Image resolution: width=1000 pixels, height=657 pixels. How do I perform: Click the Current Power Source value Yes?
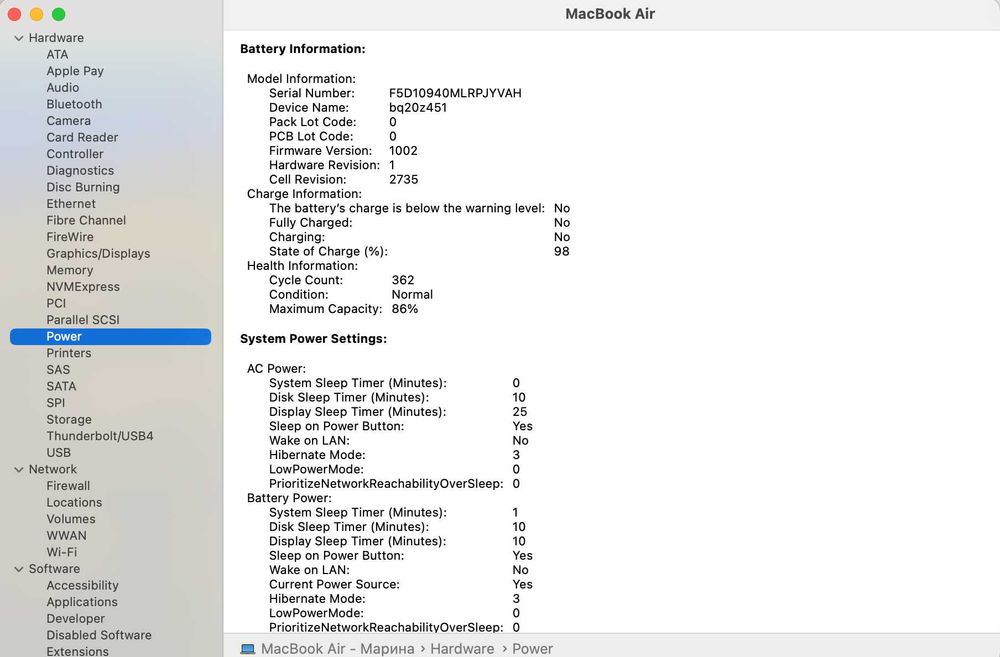522,584
